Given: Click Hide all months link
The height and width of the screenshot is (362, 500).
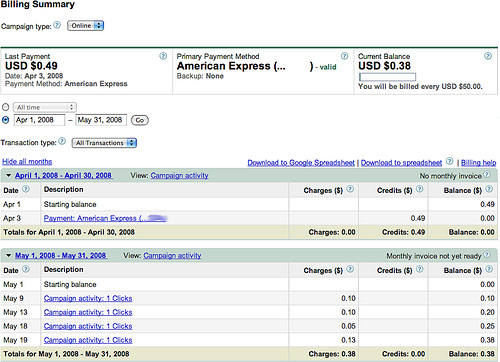Looking at the screenshot, I should tap(27, 162).
